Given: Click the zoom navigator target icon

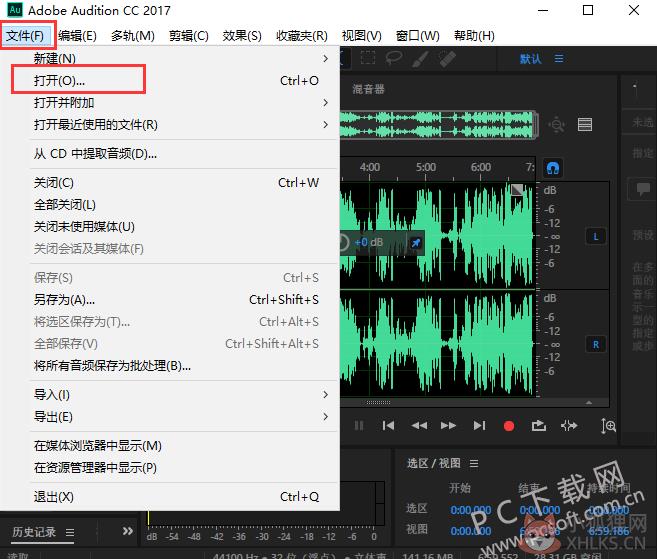Looking at the screenshot, I should coord(557,124).
